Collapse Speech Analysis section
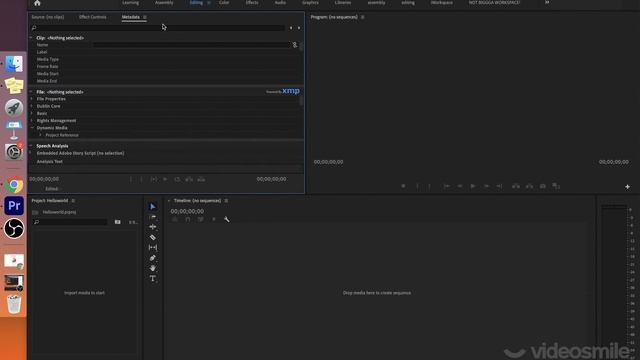Viewport: 640px width, 360px height. pyautogui.click(x=31, y=146)
